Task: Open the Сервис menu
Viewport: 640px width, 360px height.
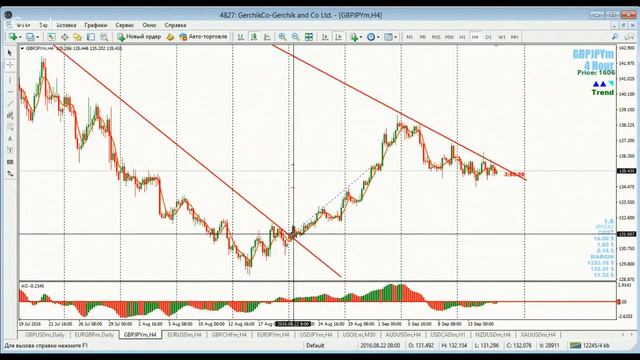Action: [124, 25]
